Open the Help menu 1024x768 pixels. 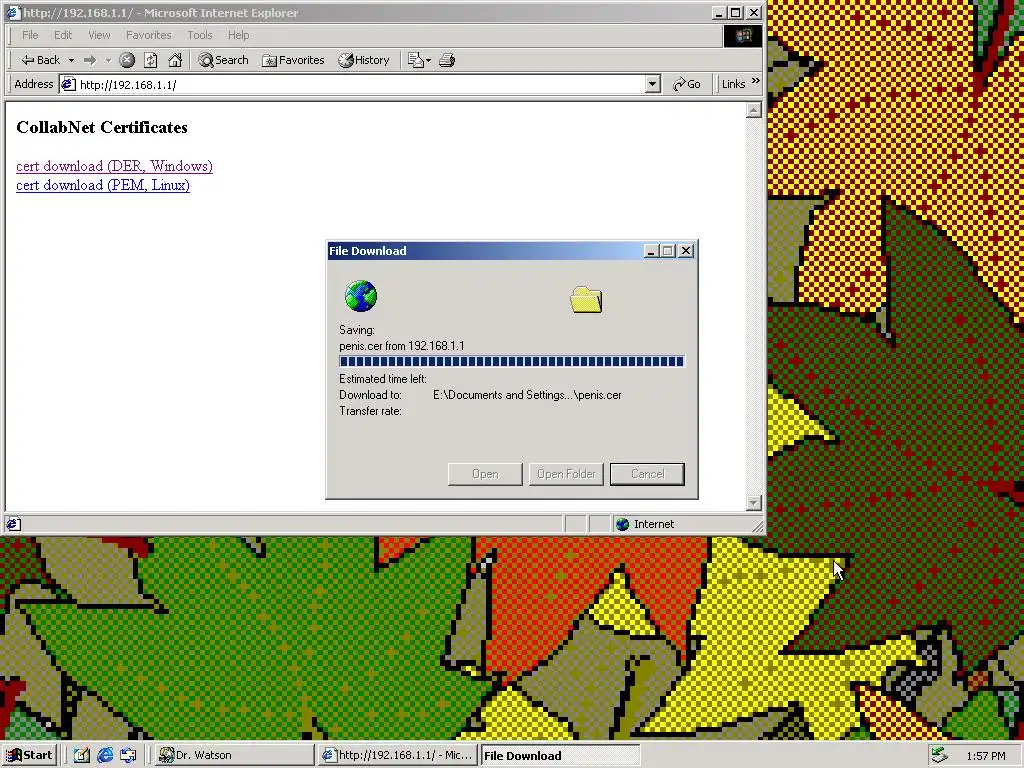pos(238,35)
